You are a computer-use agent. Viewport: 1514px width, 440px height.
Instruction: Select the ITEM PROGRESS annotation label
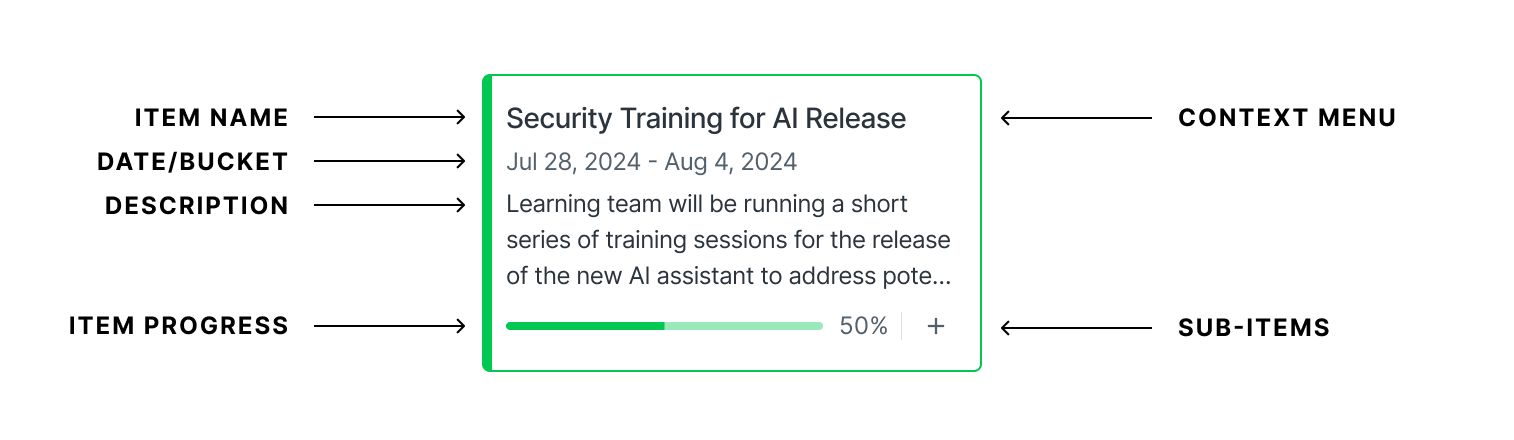pos(179,326)
